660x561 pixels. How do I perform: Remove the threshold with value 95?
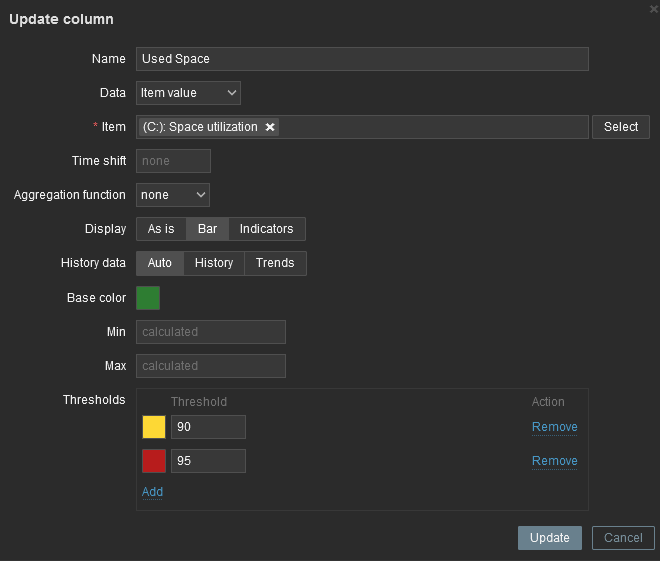(554, 461)
